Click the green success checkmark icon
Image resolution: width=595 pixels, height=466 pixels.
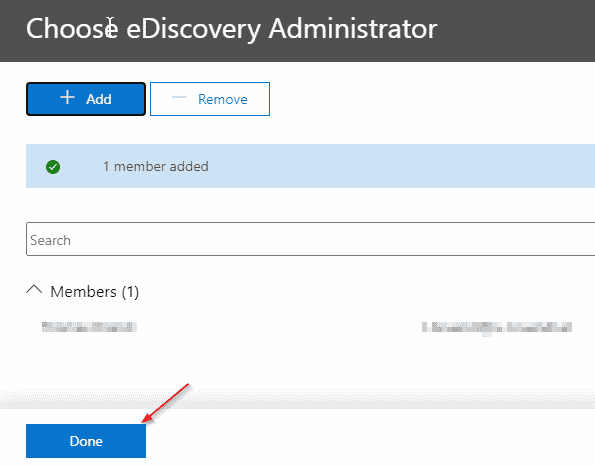(53, 167)
